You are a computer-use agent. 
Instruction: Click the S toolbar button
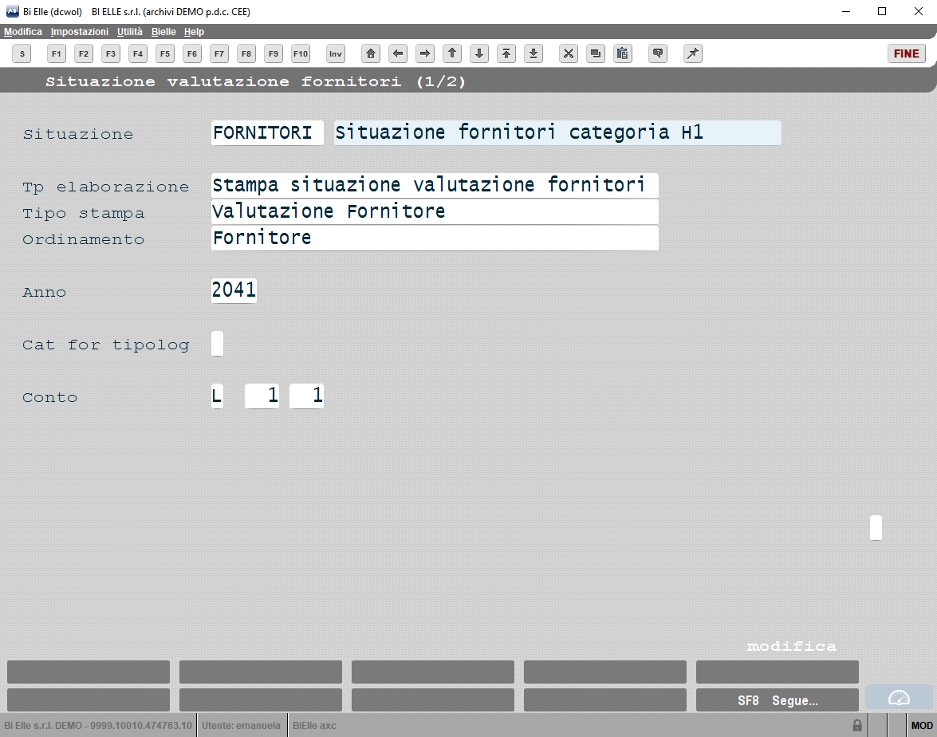pyautogui.click(x=22, y=54)
